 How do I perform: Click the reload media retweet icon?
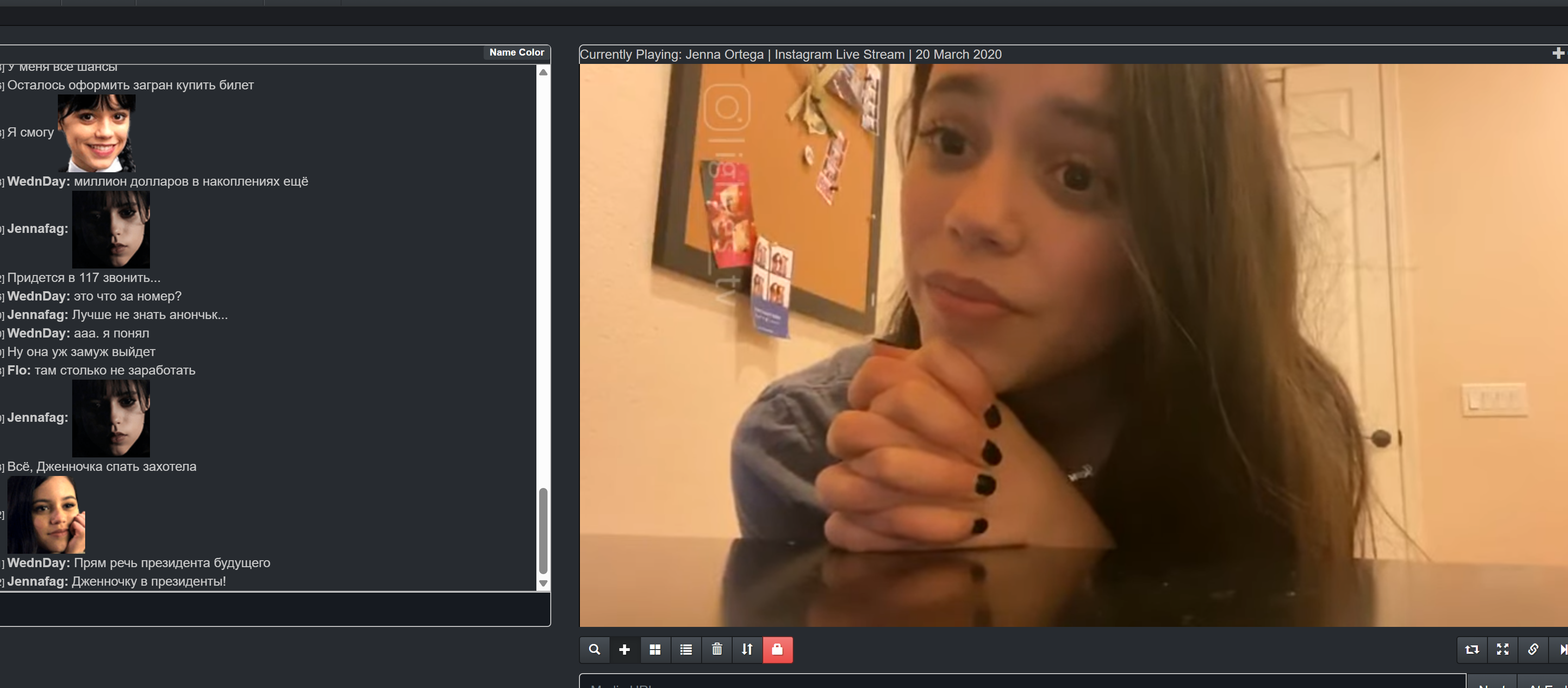[x=1472, y=650]
